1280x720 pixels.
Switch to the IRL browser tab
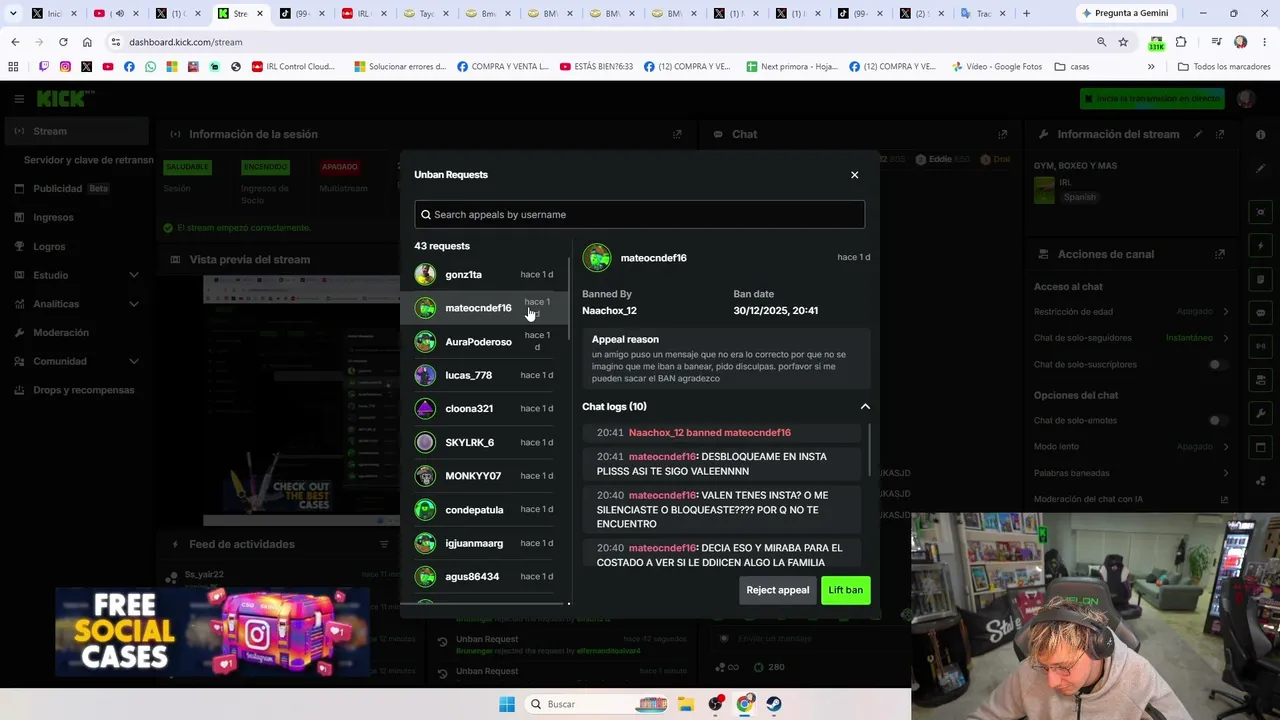click(x=363, y=13)
